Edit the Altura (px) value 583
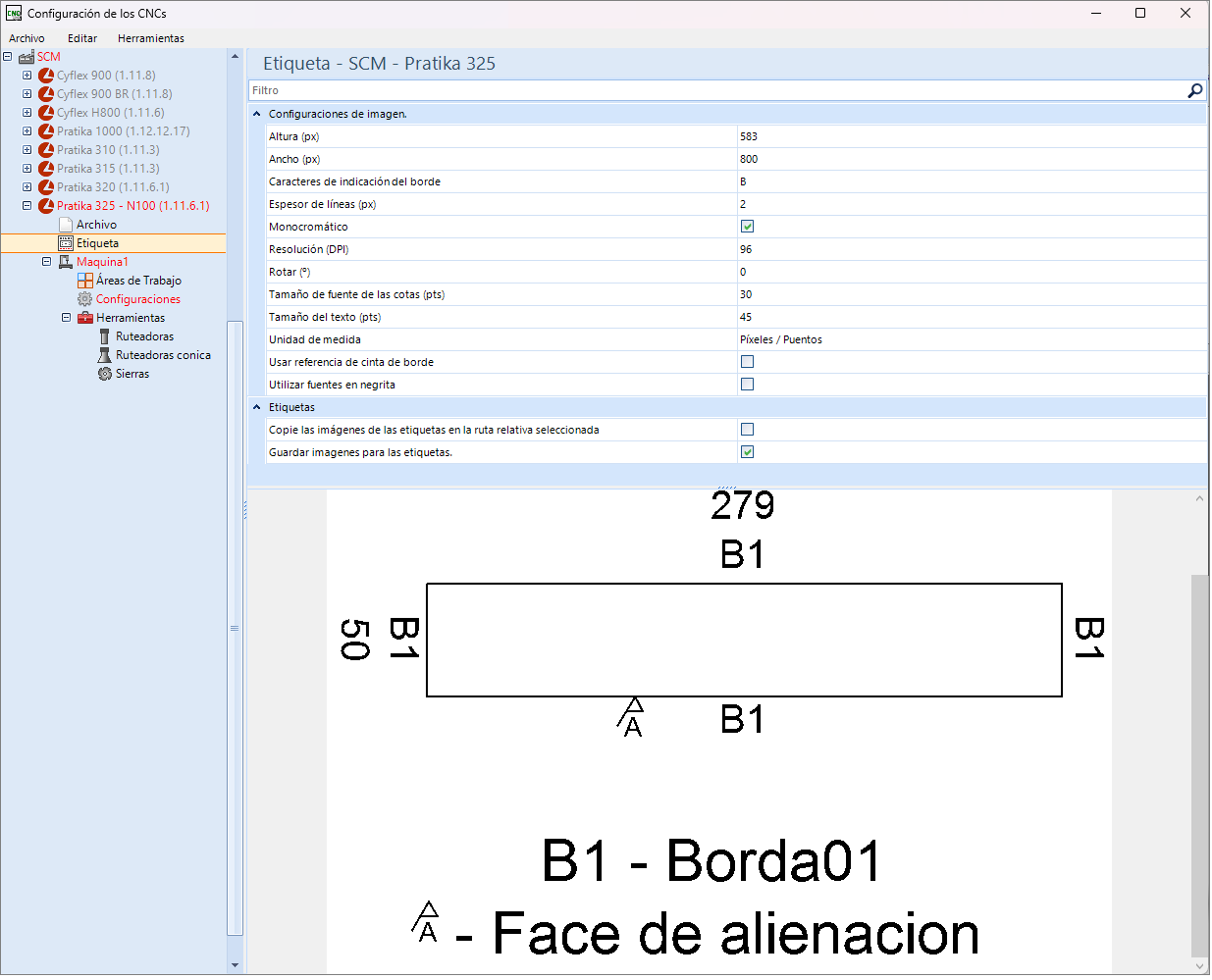Image resolution: width=1212 pixels, height=980 pixels. point(972,136)
